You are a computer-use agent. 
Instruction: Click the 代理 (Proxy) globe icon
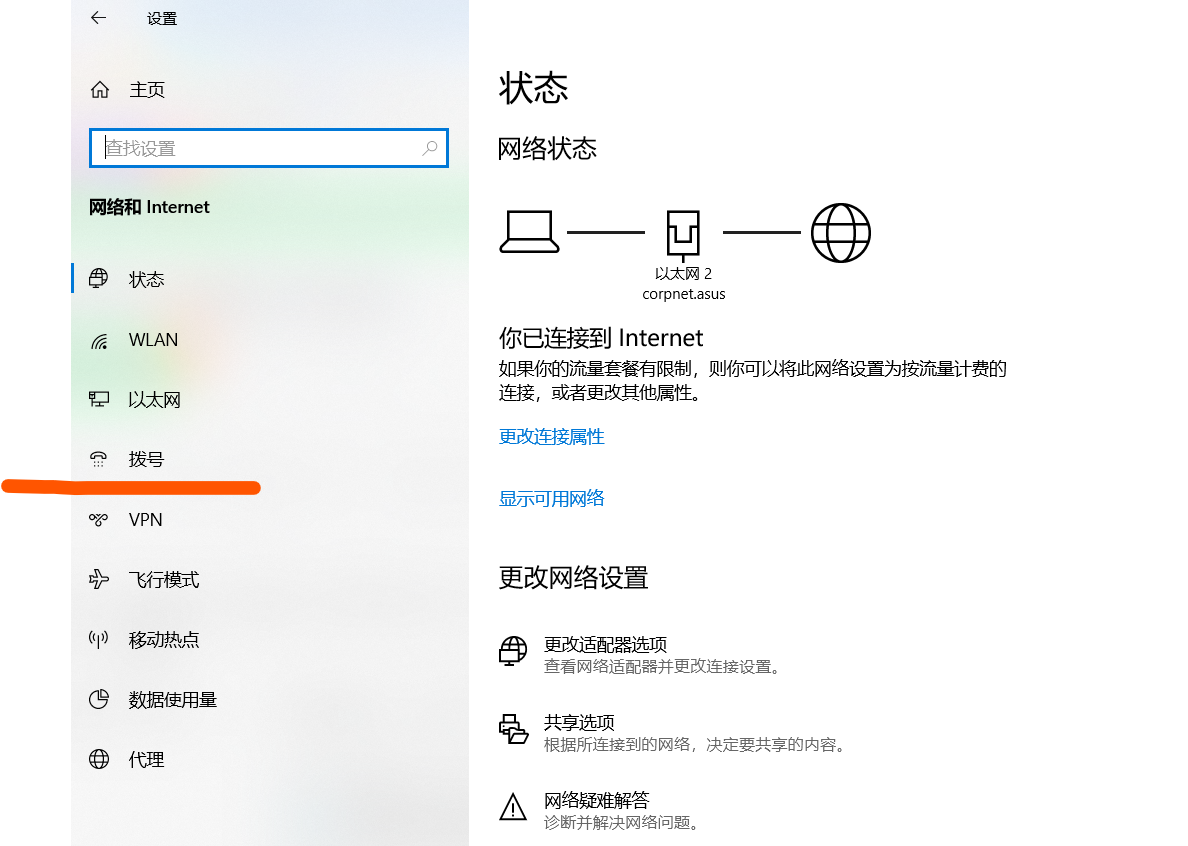pyautogui.click(x=98, y=759)
